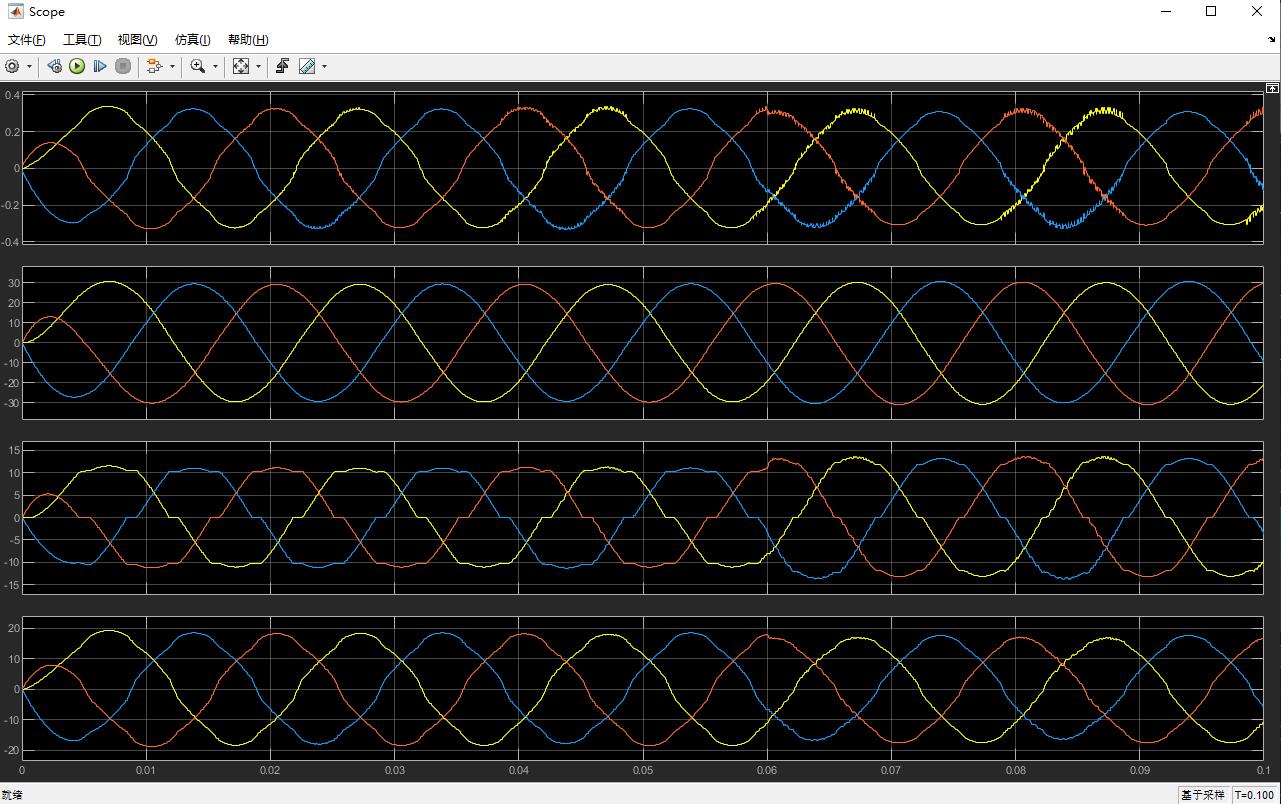This screenshot has height=804, width=1281.
Task: Click the highlight Simulink block icon
Action: point(154,66)
